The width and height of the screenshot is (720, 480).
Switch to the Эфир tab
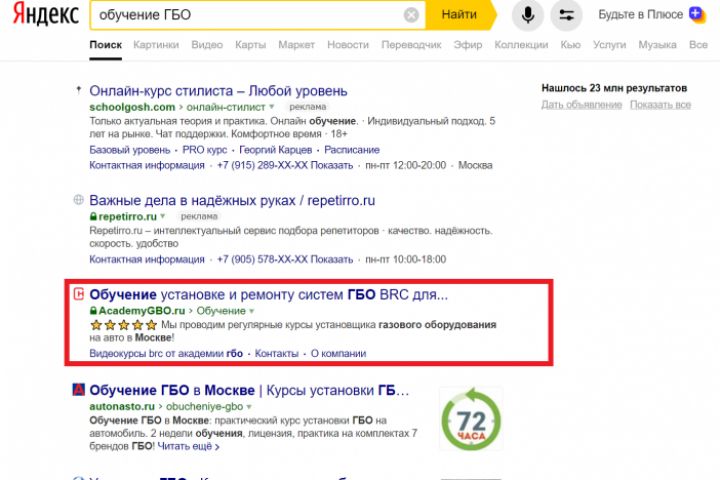pos(468,45)
